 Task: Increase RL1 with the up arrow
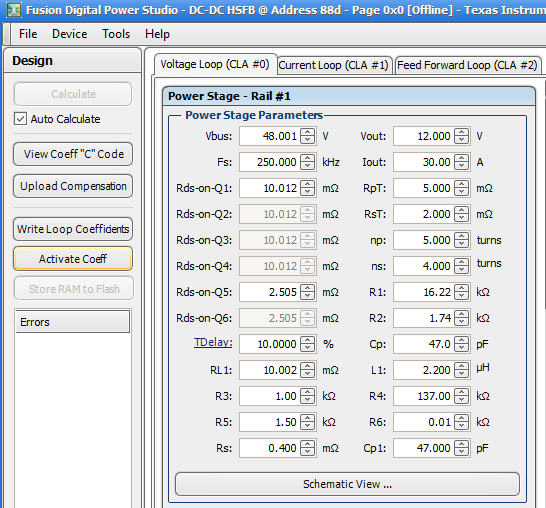(x=307, y=366)
